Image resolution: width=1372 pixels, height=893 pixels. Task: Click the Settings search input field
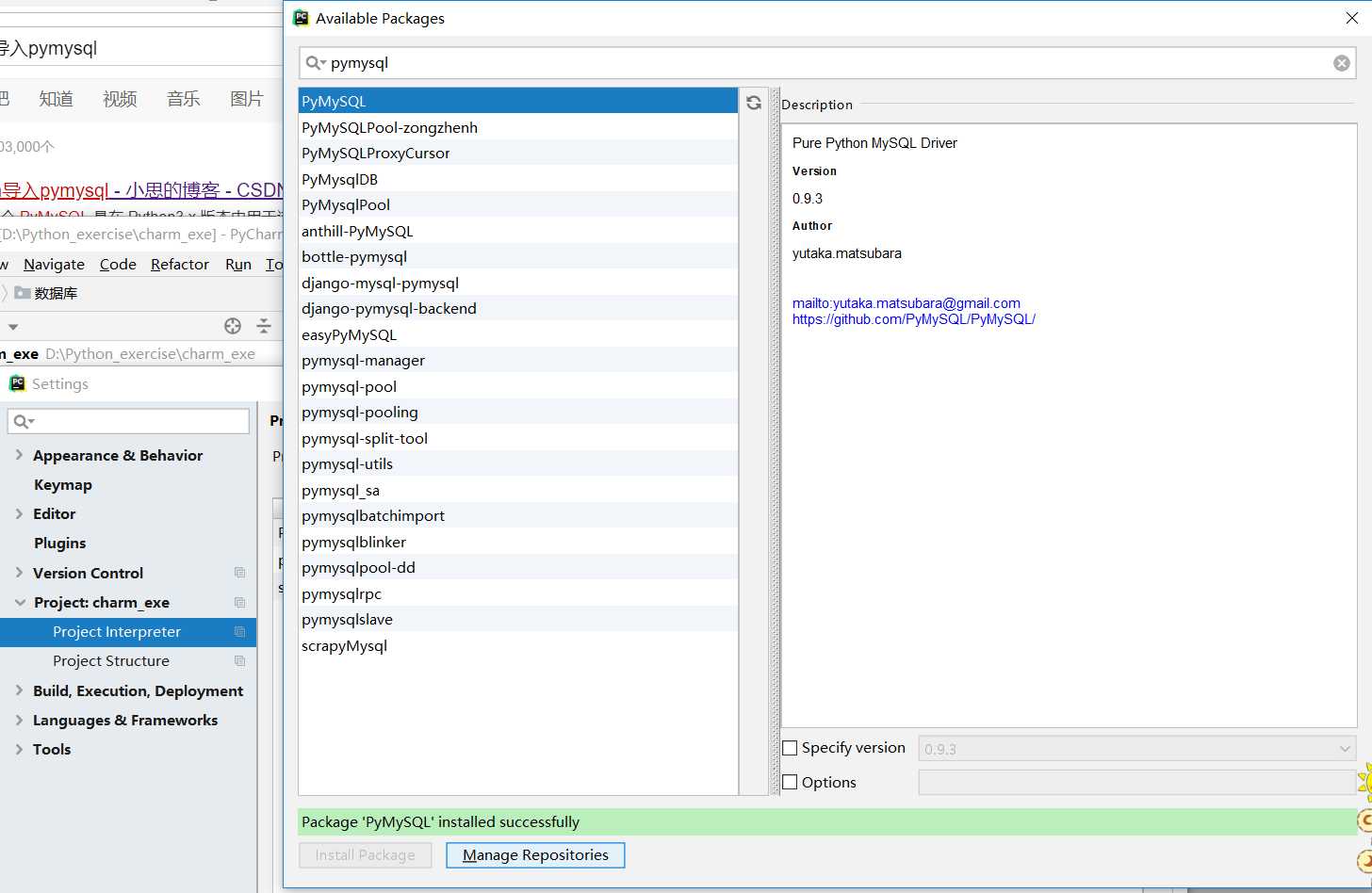pyautogui.click(x=129, y=421)
